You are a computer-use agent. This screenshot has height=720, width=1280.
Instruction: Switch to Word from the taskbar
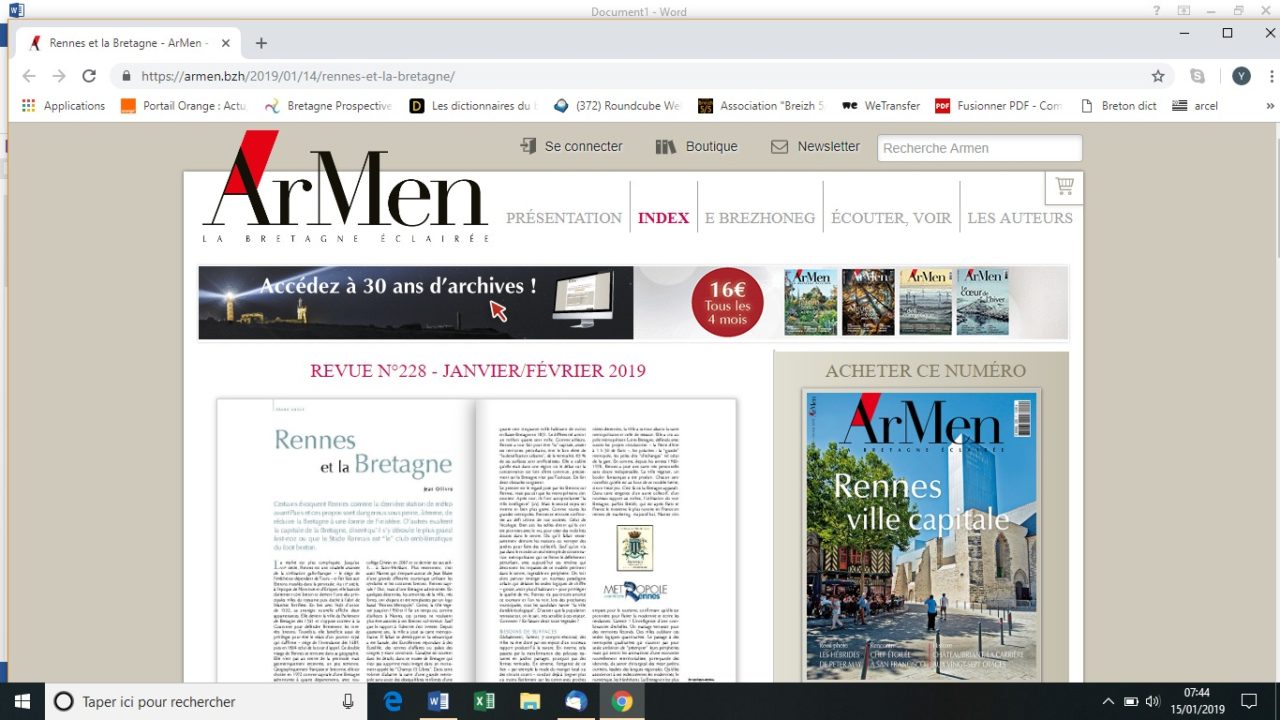(x=438, y=702)
